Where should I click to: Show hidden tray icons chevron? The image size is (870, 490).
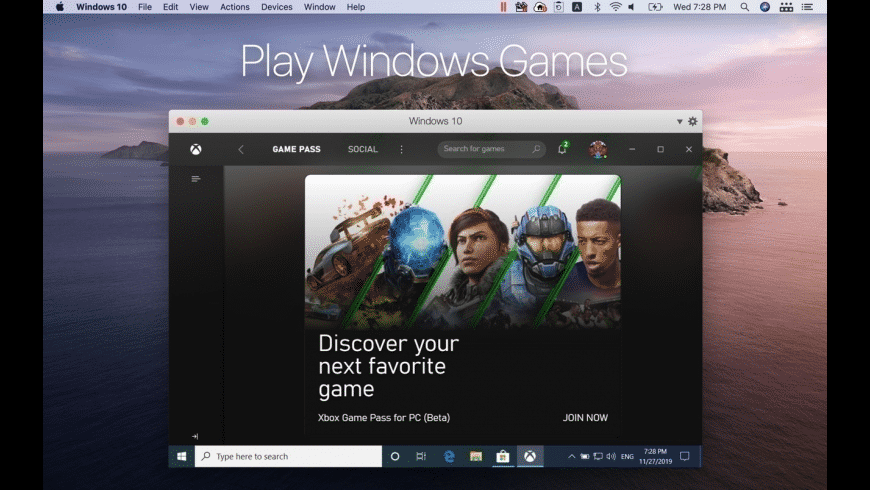click(x=571, y=456)
